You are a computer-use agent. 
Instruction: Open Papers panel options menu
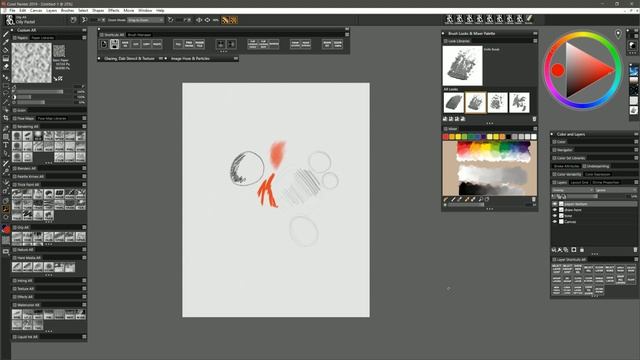click(84, 38)
